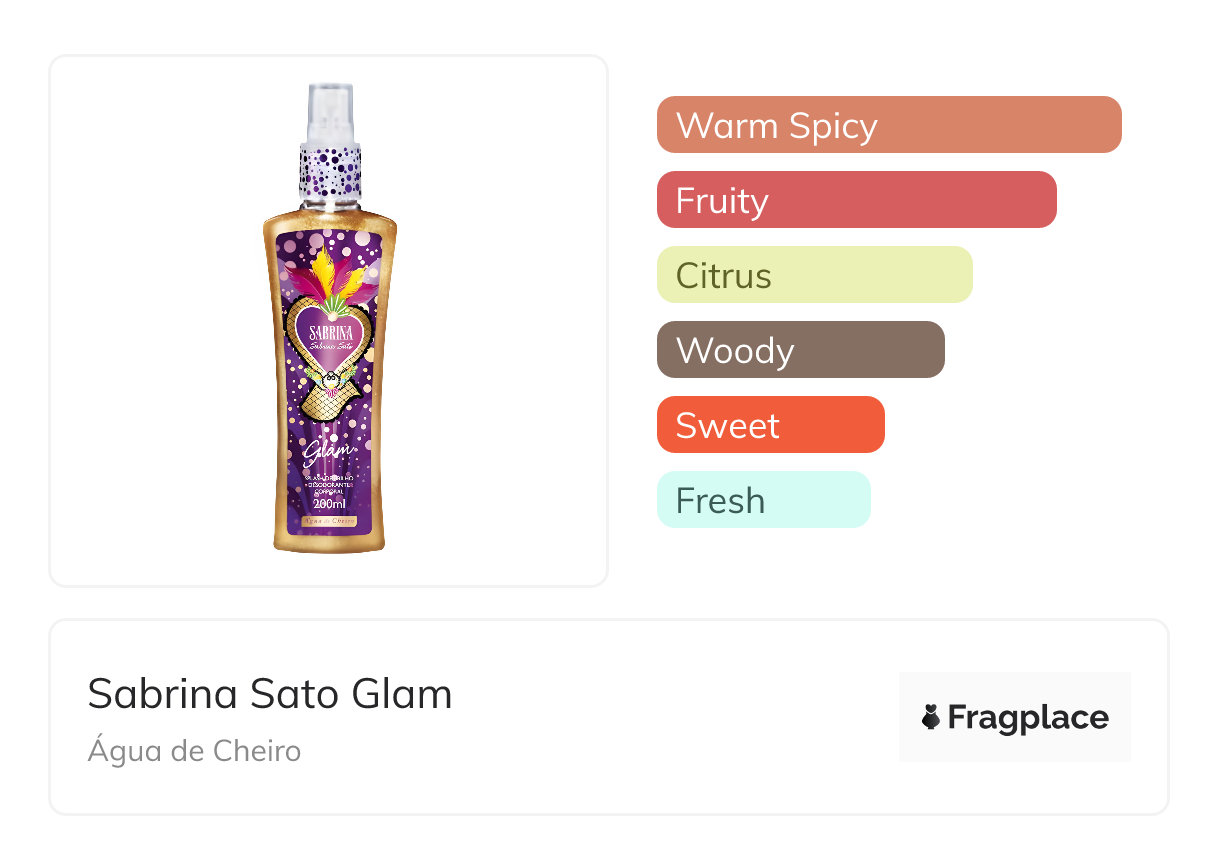Click the 200ml text on the bottle
Image resolution: width=1218 pixels, height=864 pixels.
[329, 503]
